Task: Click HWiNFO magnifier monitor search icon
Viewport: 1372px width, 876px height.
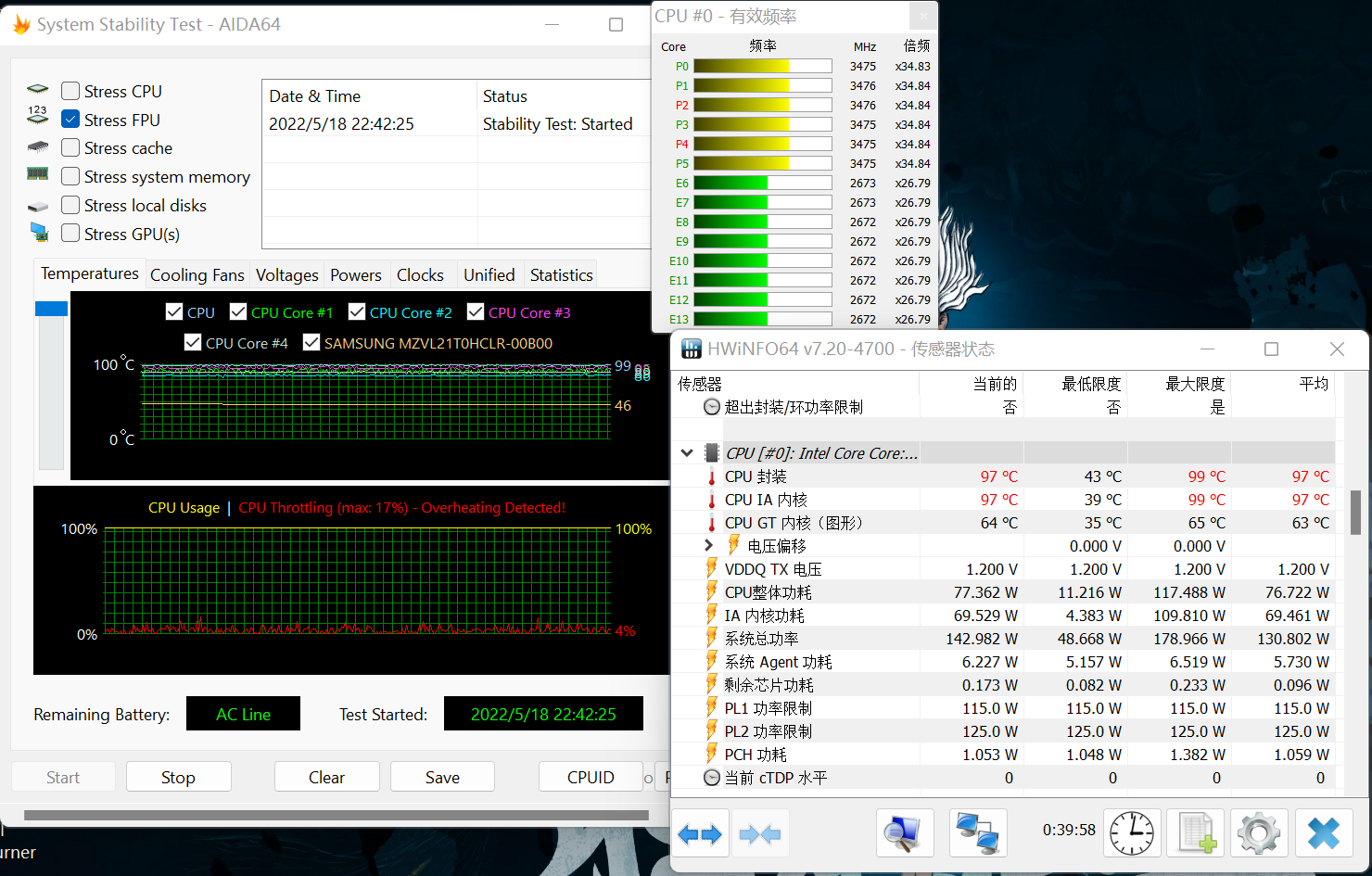Action: coord(905,832)
